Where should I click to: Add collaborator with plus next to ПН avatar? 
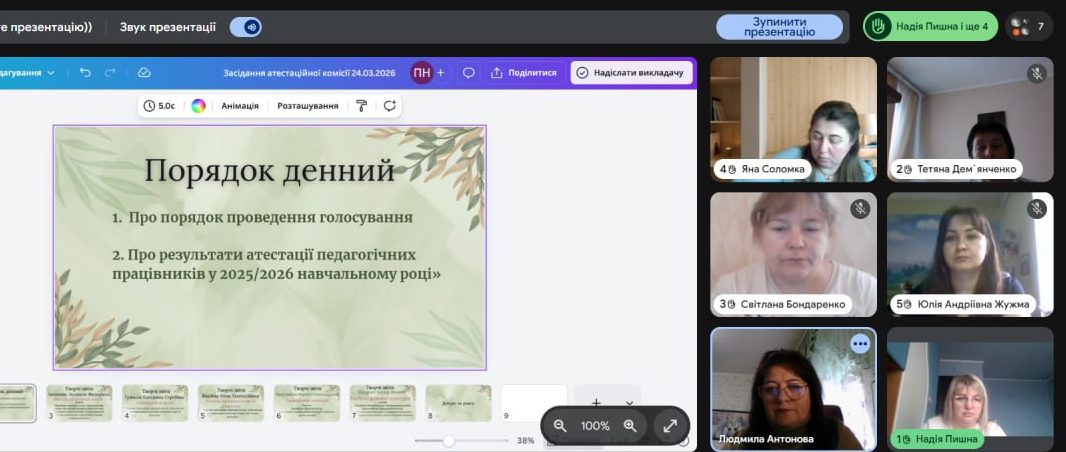(440, 73)
